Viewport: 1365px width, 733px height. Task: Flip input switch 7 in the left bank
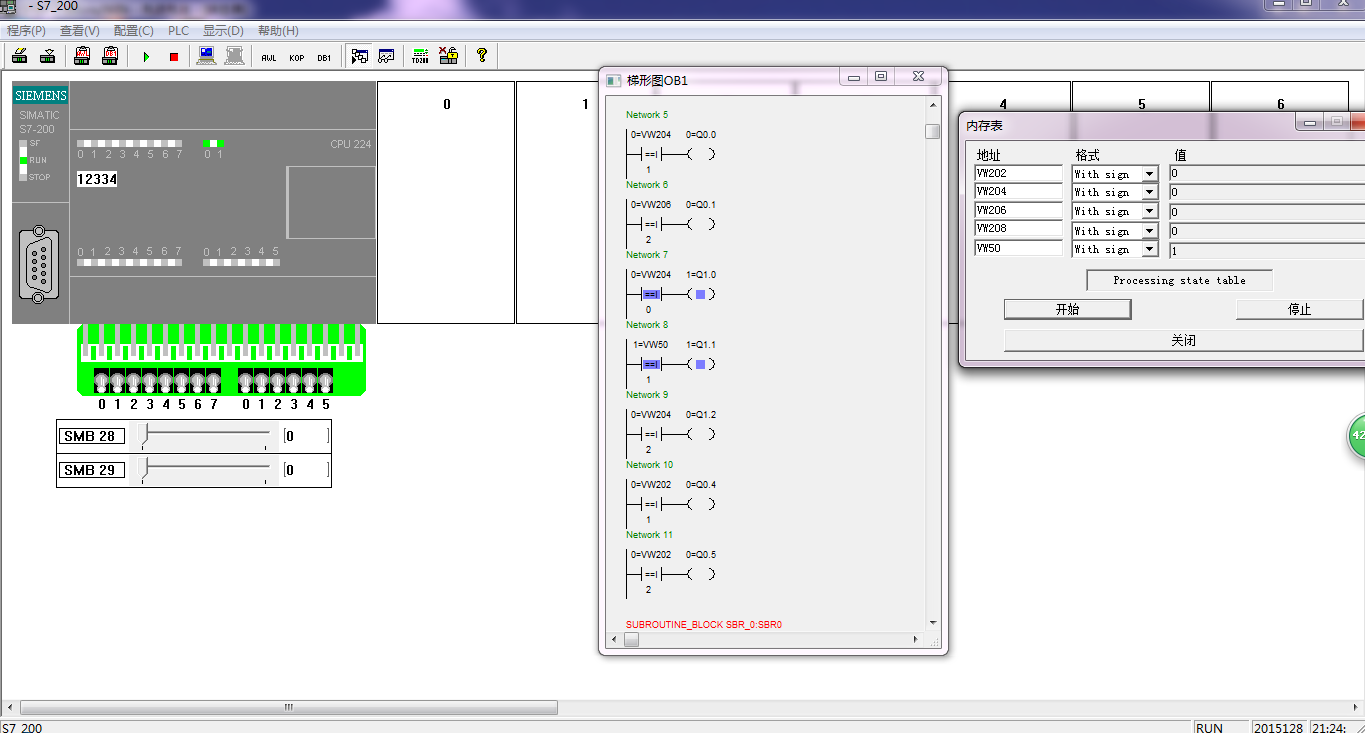coord(213,381)
